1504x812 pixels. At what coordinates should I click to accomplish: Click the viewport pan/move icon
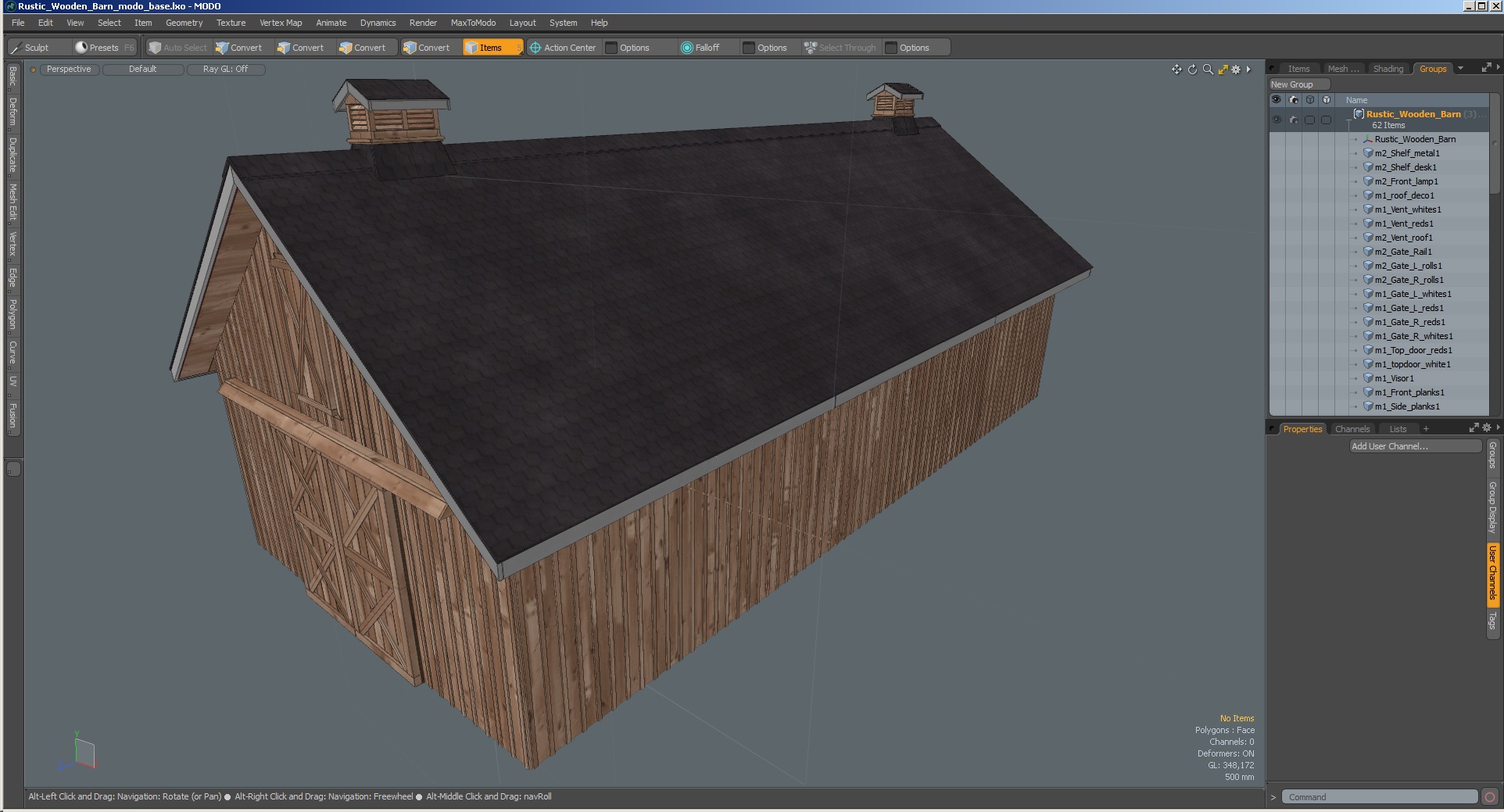[1176, 70]
